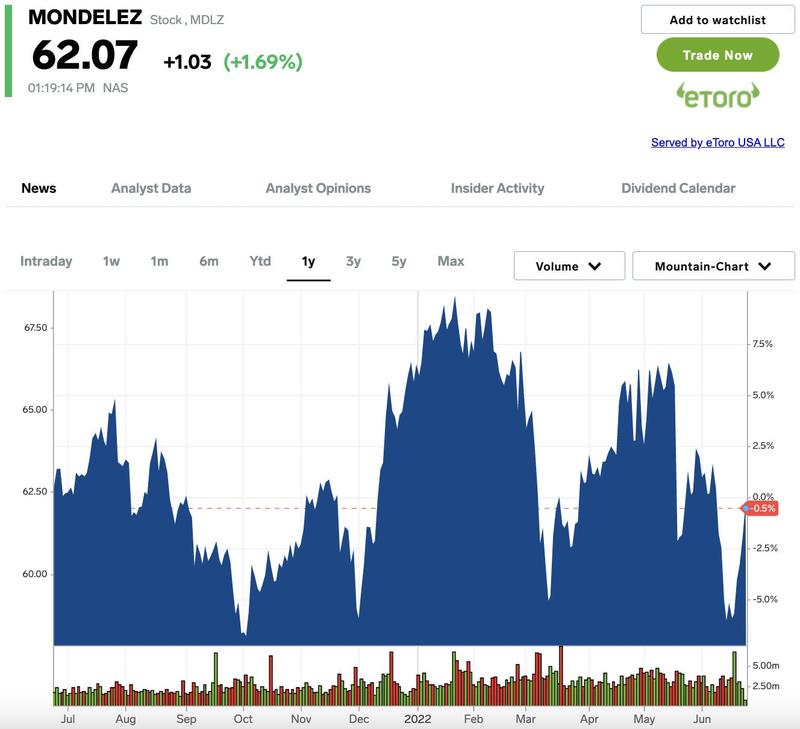Click the MONDELEZ stock title
This screenshot has width=800, height=729.
[85, 17]
